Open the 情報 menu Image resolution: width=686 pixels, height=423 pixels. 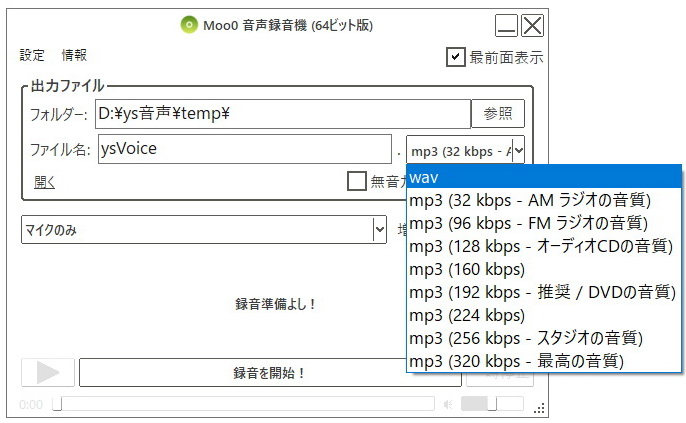(74, 55)
